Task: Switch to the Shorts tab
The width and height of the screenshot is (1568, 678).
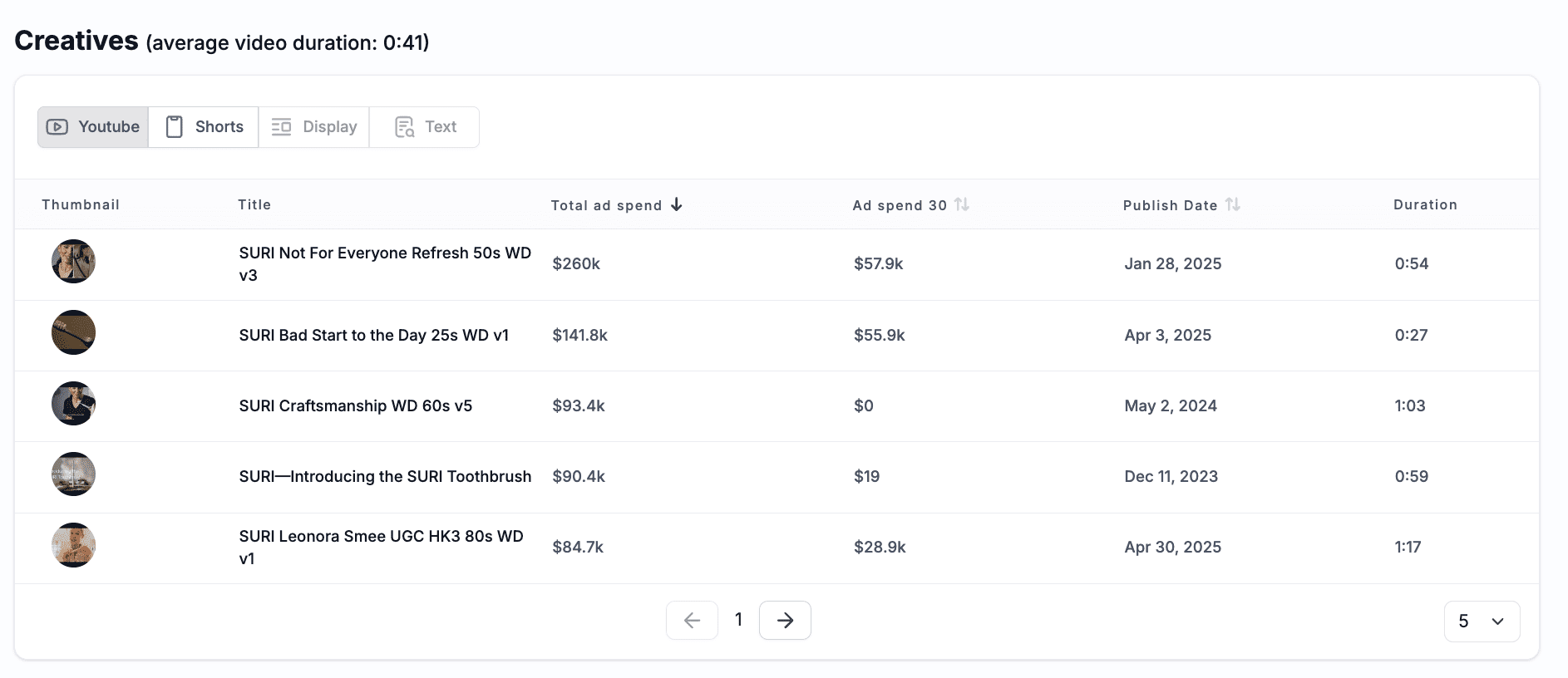Action: coord(204,127)
